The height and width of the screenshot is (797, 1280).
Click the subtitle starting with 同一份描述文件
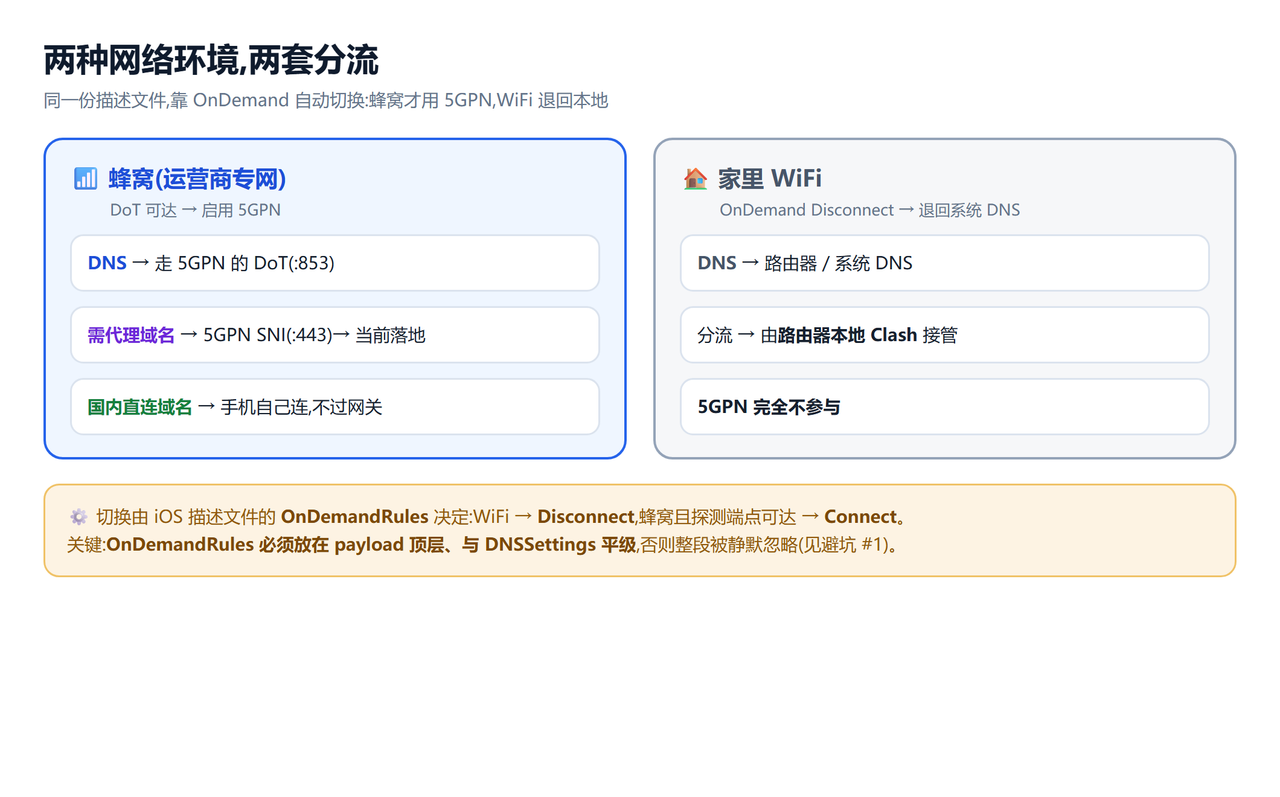click(326, 100)
